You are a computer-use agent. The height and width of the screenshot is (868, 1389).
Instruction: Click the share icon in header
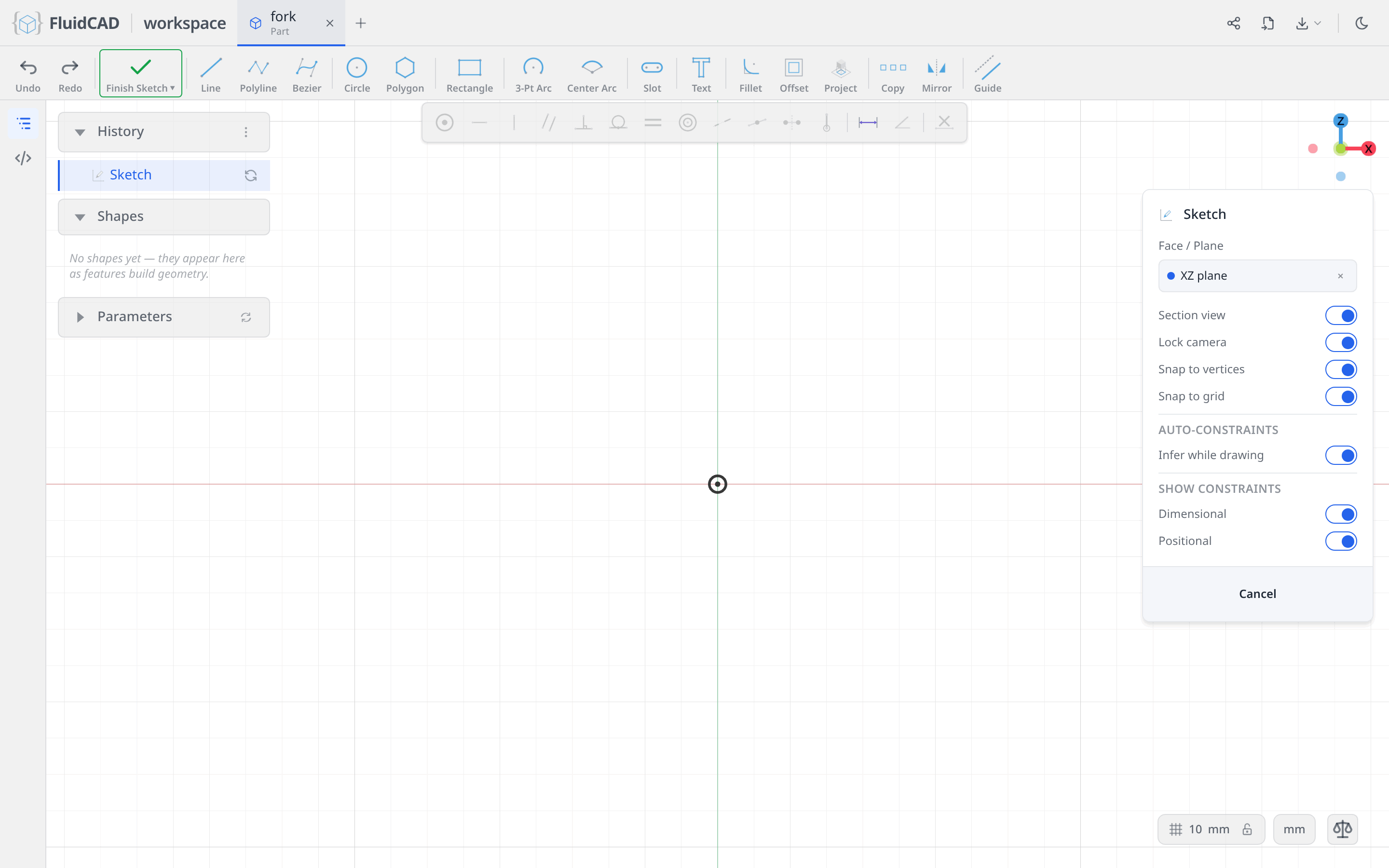click(1233, 23)
